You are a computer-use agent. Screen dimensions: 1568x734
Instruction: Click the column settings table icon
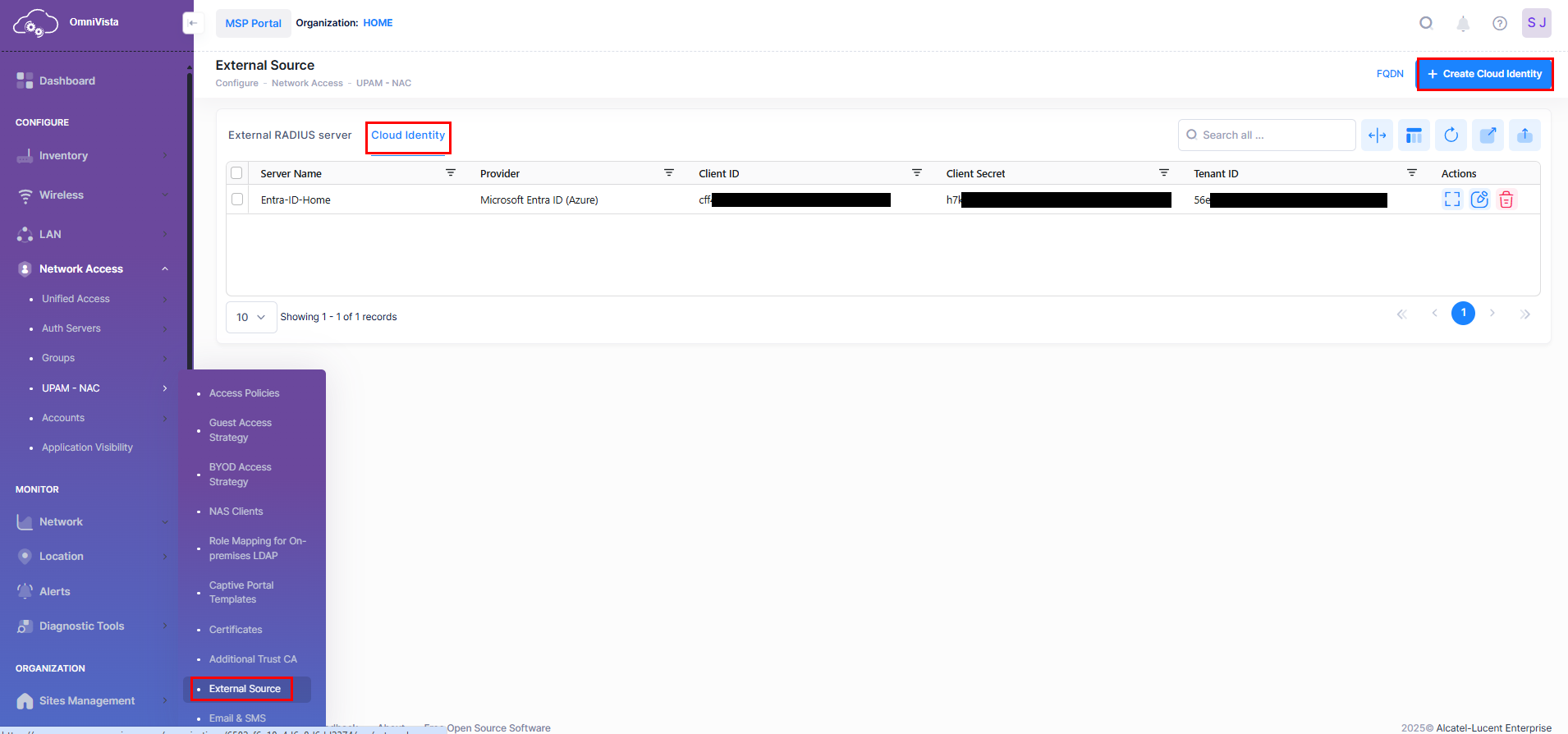click(1414, 135)
